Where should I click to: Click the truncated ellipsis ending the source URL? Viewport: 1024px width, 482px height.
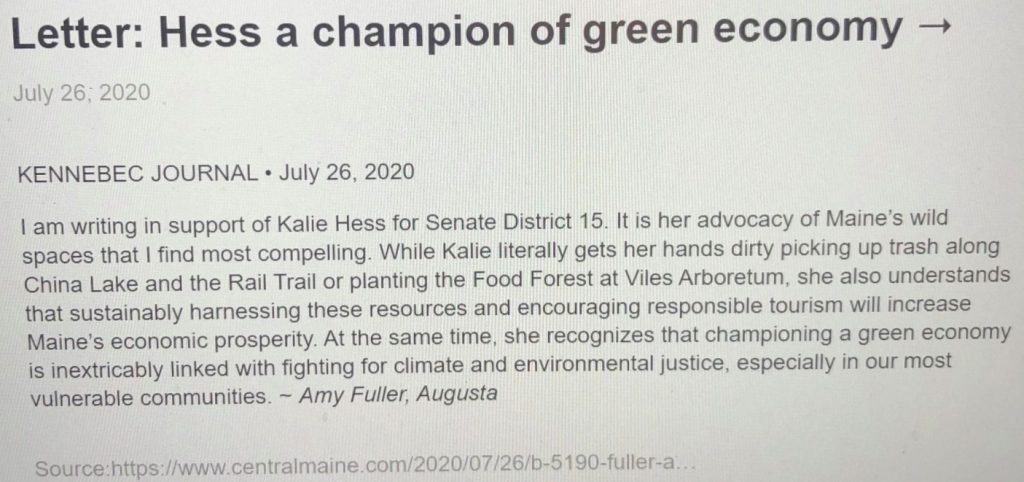pos(686,466)
